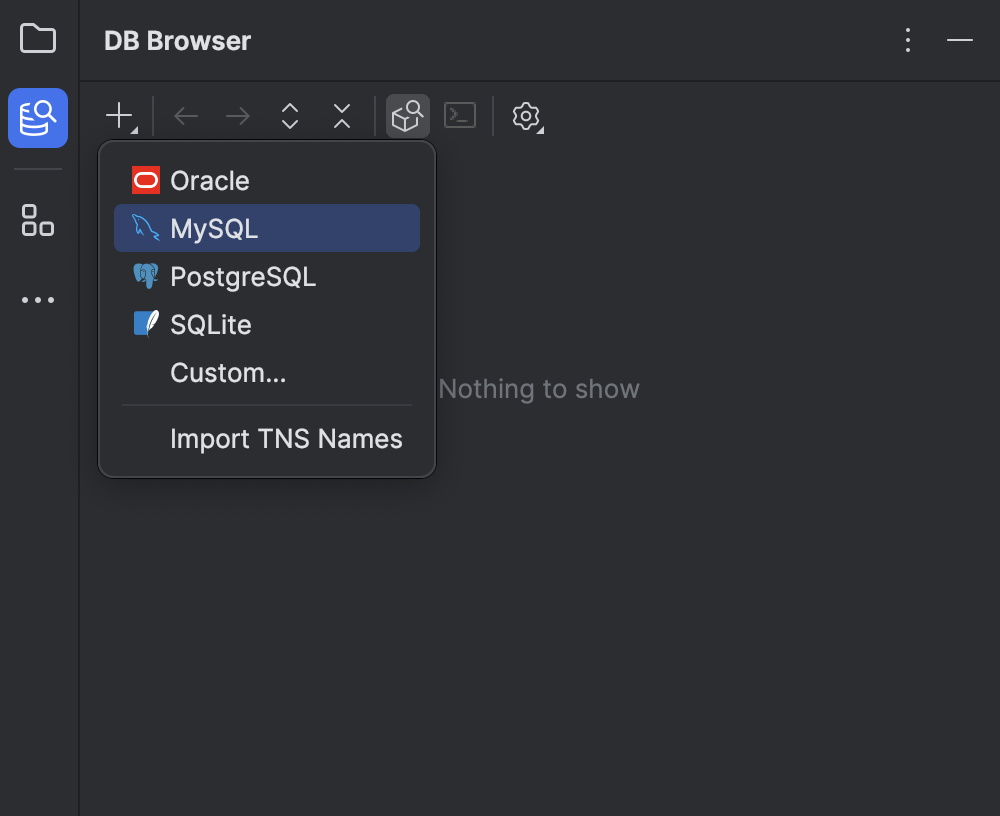Viewport: 1000px width, 816px height.
Task: Open the structure tool sidebar icon
Action: click(x=37, y=222)
